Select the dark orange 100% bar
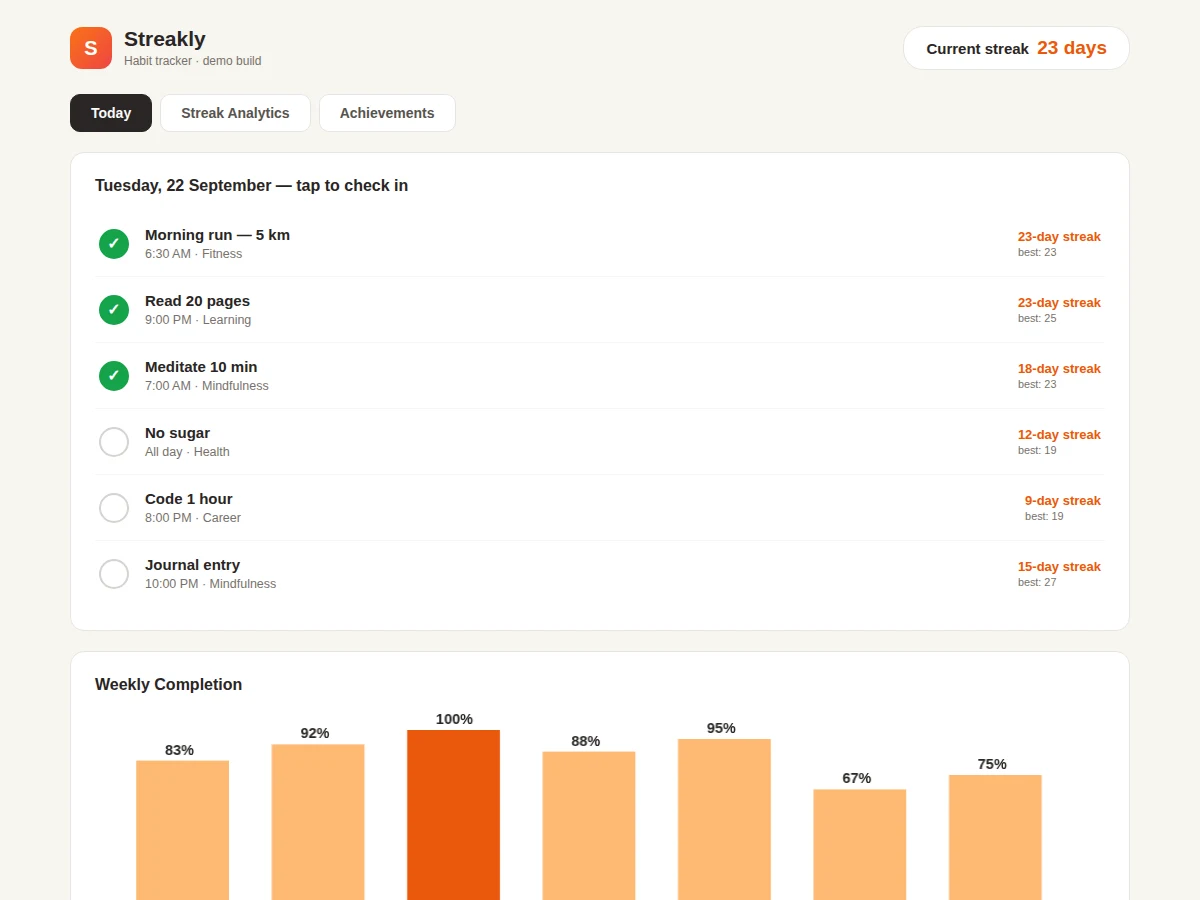The width and height of the screenshot is (1200, 900). click(453, 815)
